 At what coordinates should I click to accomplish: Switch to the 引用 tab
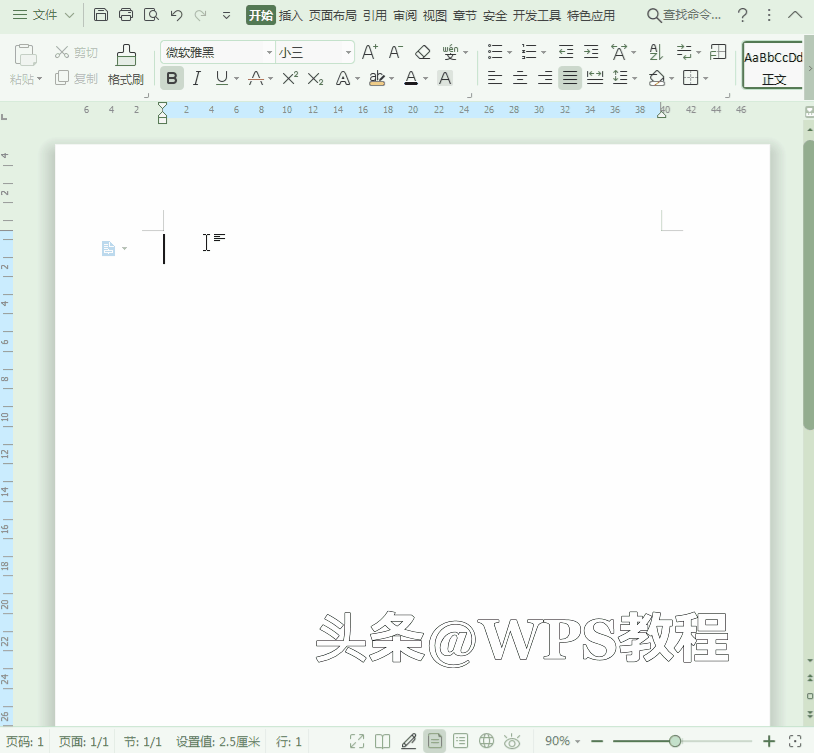pos(375,16)
